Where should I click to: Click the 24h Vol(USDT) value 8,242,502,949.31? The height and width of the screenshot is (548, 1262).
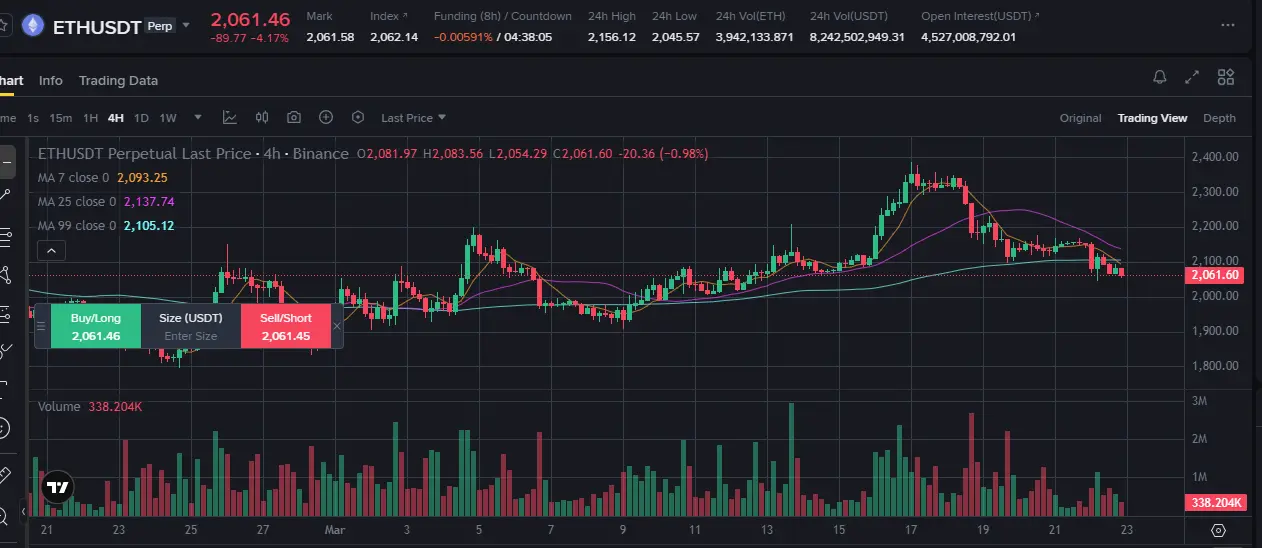click(x=857, y=37)
